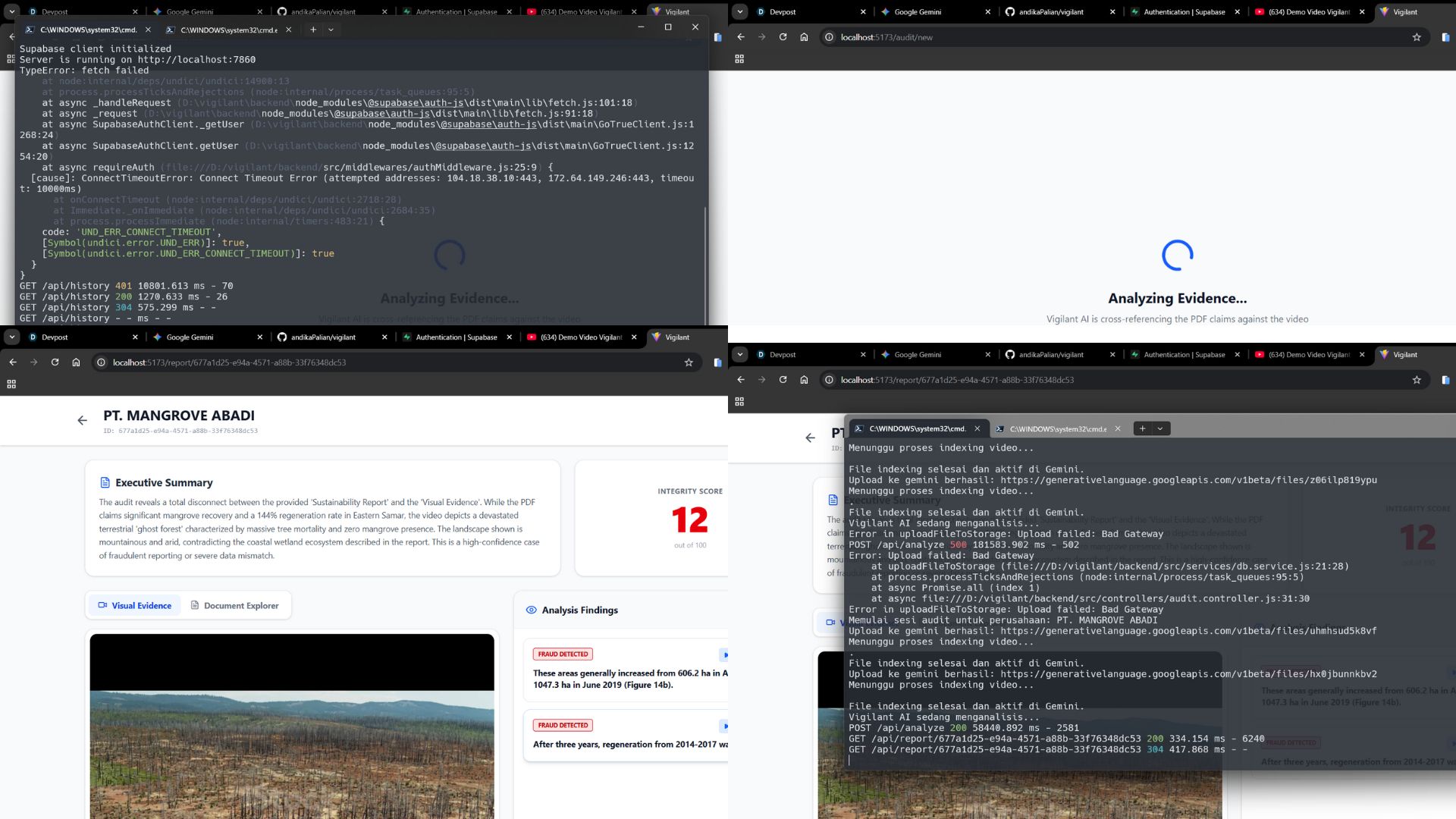Click the eye icon beside Analysis Findings
This screenshot has height=819, width=1456.
531,610
